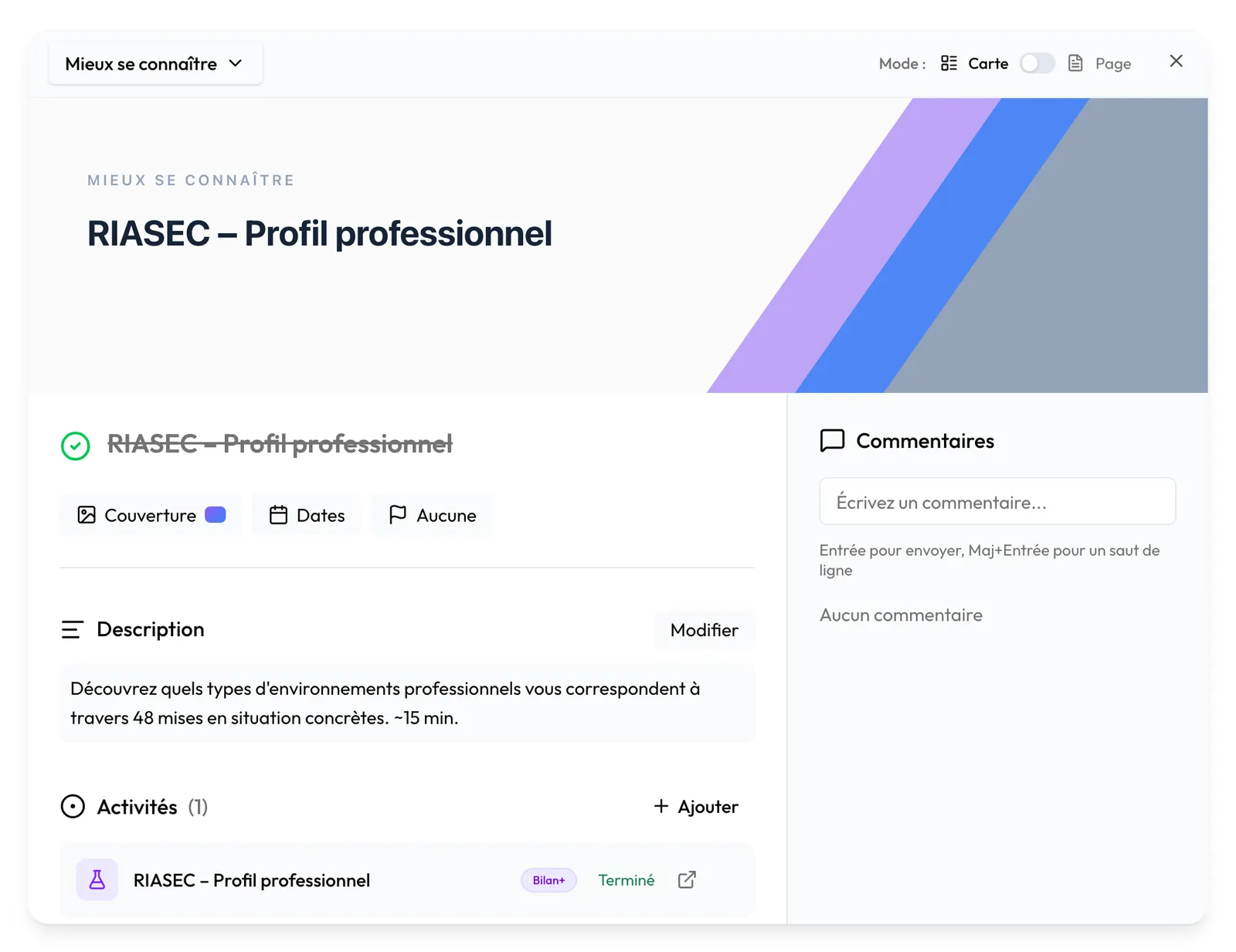
Task: Select the Carte mode label
Action: pos(988,64)
